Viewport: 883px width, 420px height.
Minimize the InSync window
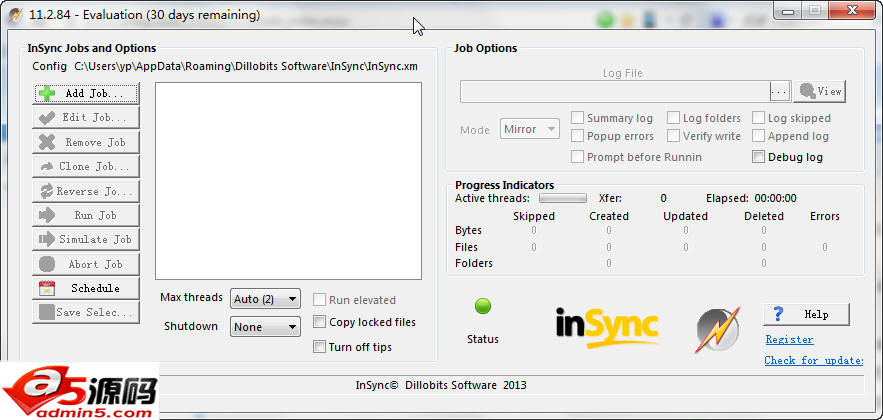point(790,10)
